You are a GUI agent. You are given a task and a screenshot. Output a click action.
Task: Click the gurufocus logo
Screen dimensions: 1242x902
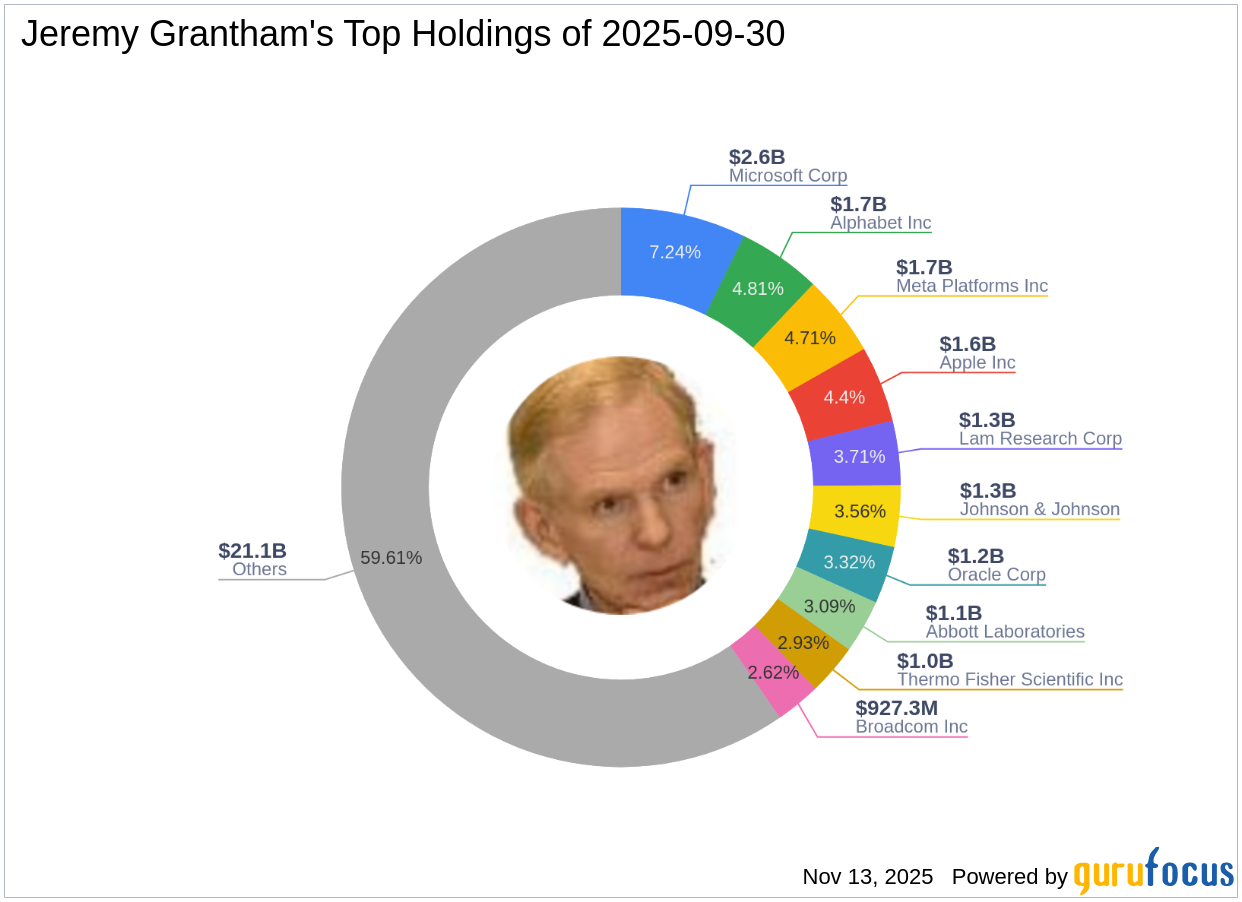pos(1153,873)
